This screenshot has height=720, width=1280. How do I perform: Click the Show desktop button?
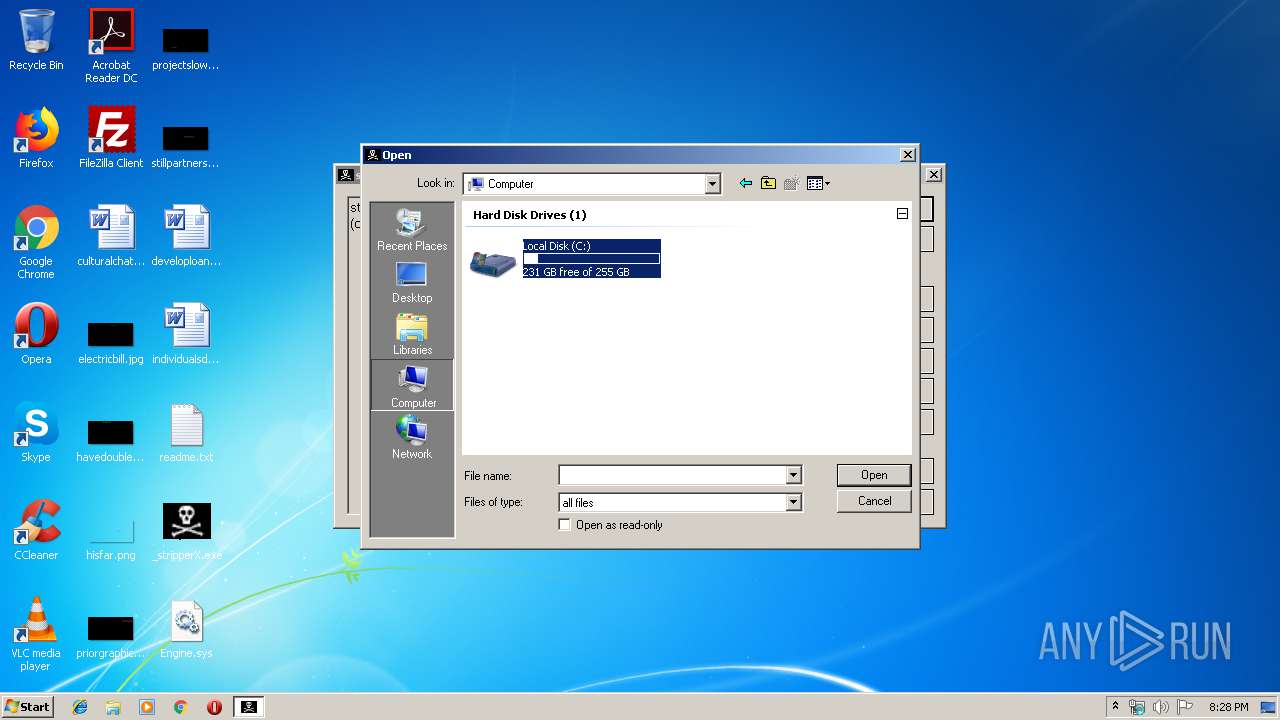(1269, 707)
